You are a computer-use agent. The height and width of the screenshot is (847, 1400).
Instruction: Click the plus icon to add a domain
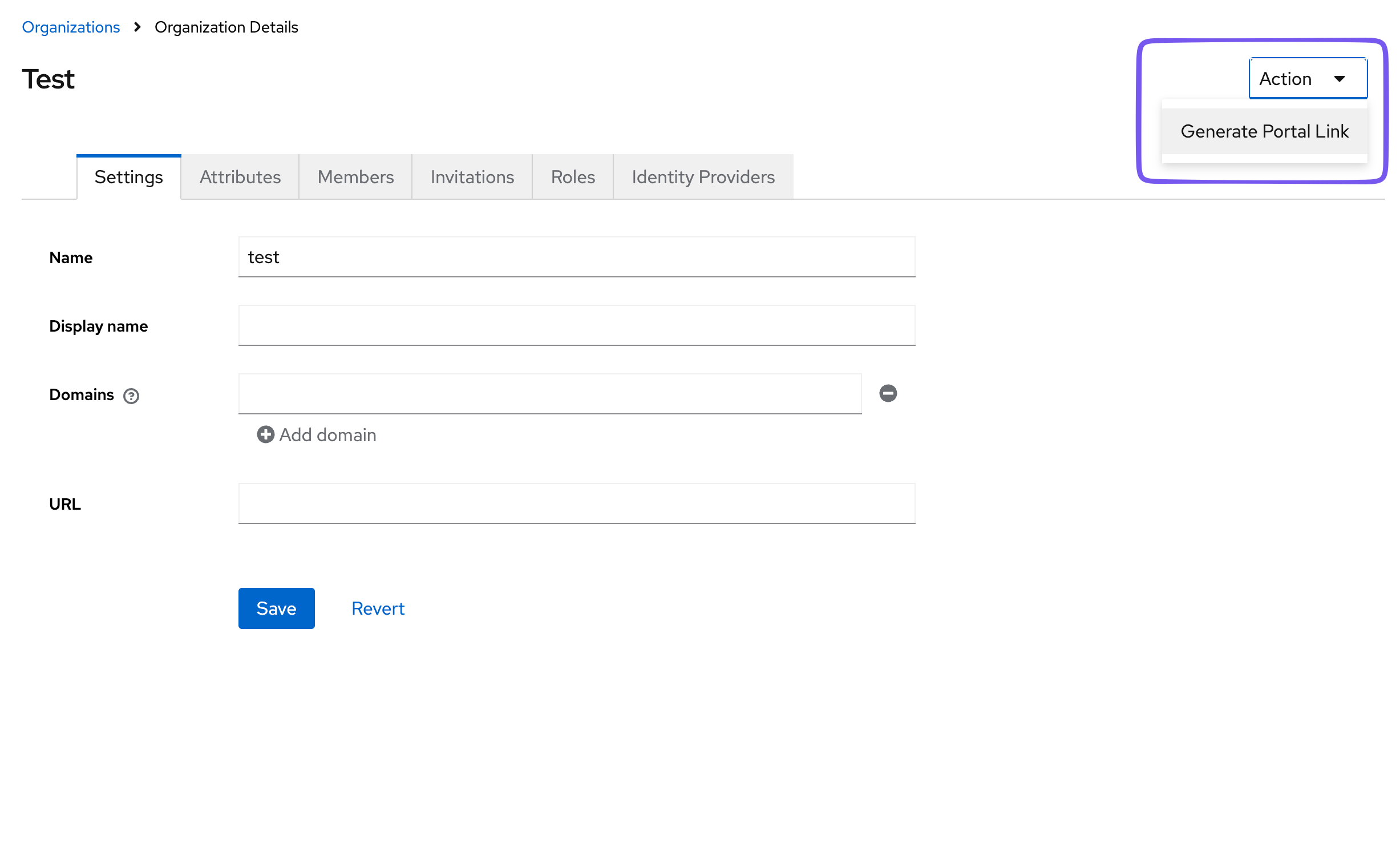click(265, 434)
